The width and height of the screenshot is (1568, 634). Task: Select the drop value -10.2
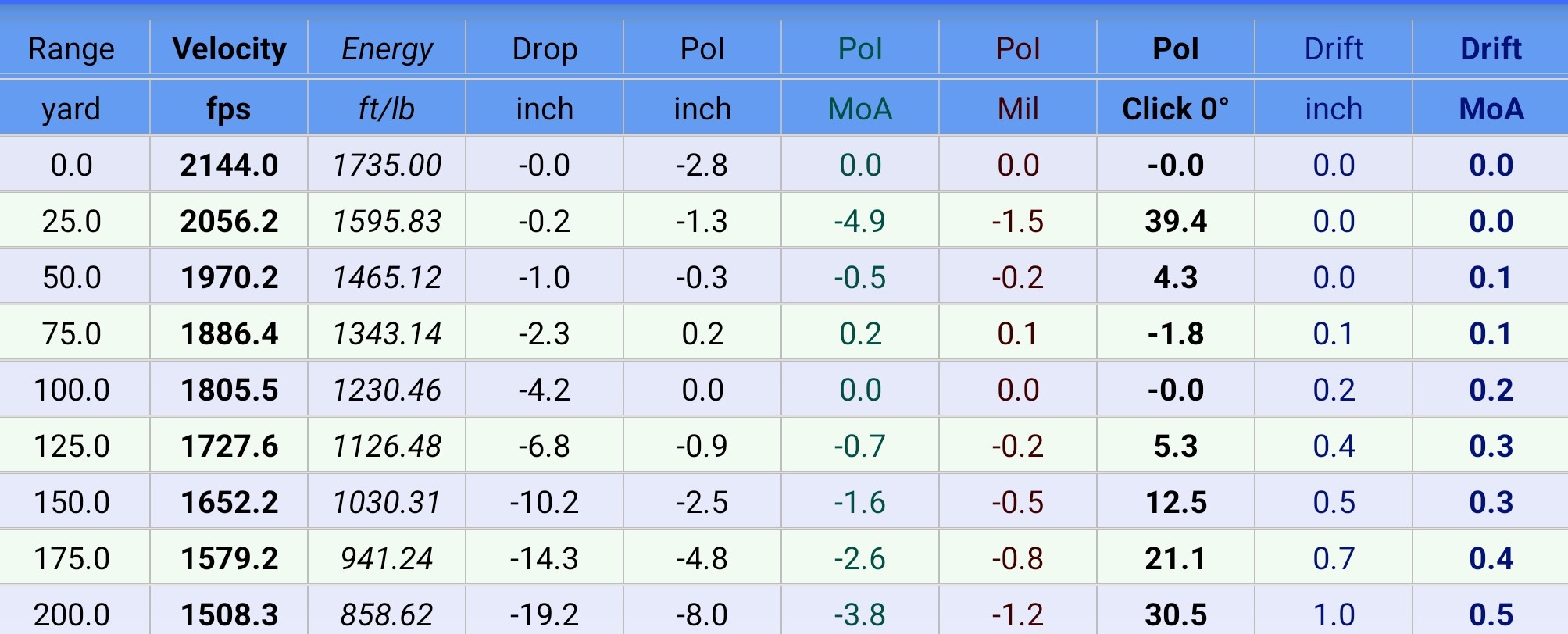[545, 502]
